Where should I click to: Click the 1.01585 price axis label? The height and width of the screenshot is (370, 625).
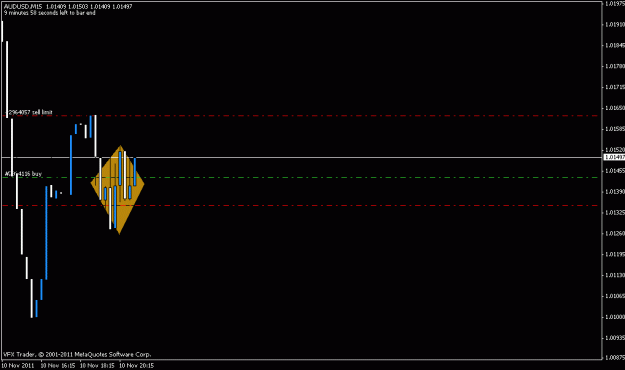615,129
